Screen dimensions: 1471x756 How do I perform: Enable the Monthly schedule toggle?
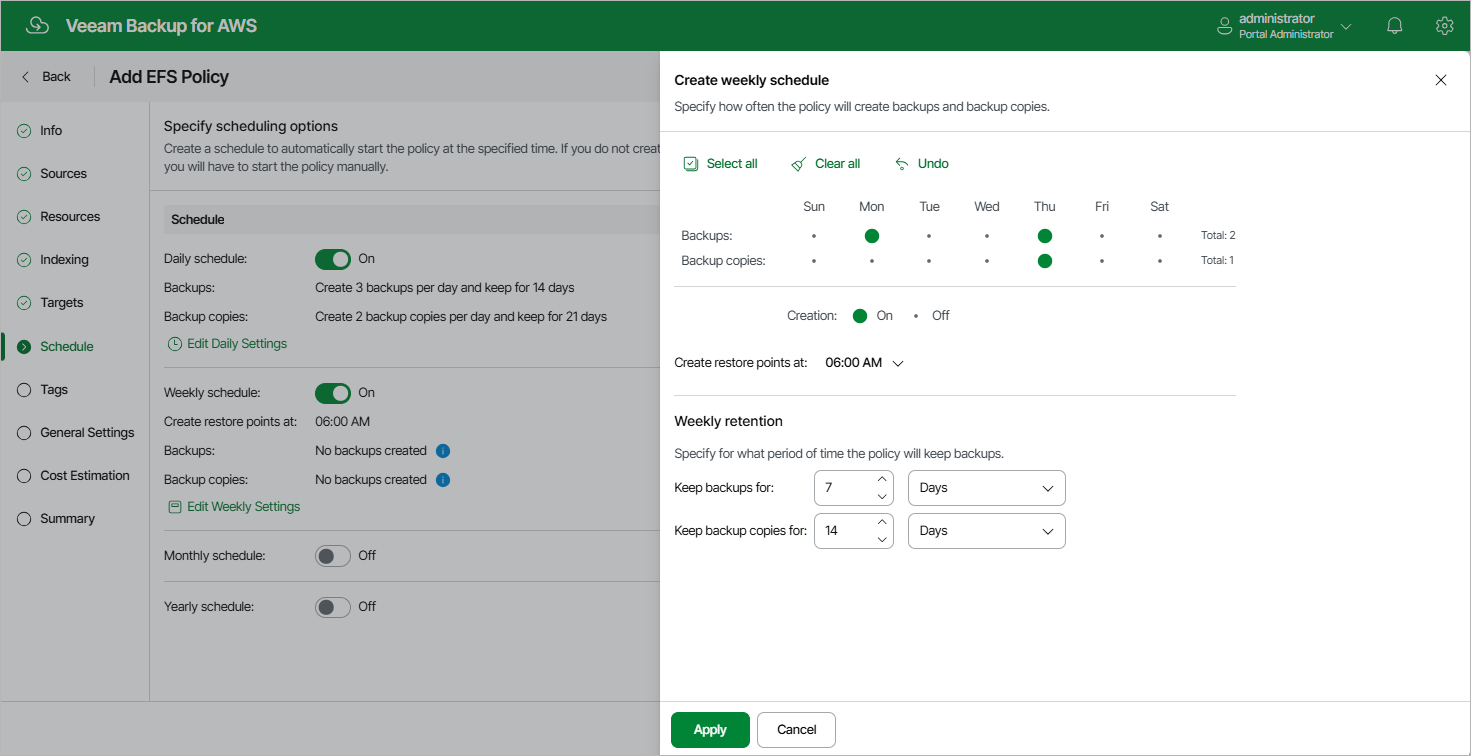(x=333, y=556)
